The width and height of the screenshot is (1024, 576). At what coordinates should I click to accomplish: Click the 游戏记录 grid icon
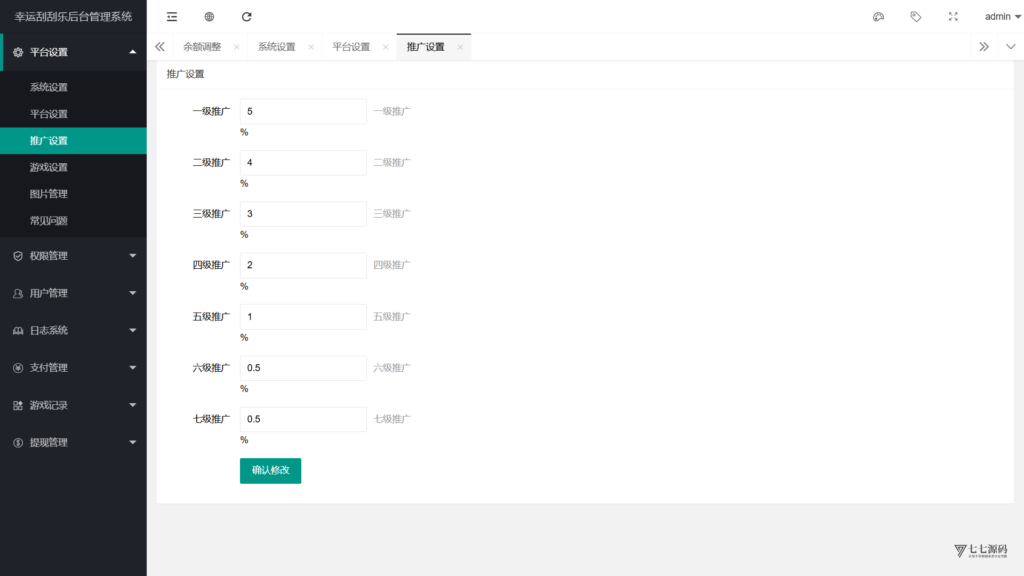[18, 405]
